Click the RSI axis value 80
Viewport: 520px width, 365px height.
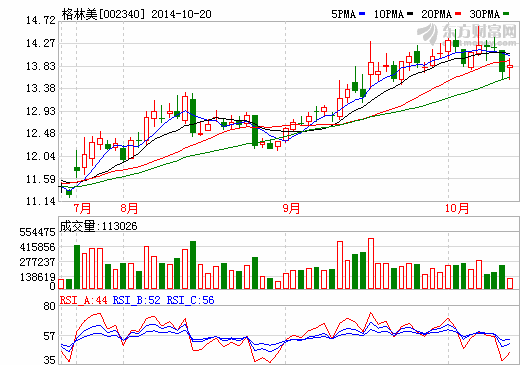tap(49, 306)
